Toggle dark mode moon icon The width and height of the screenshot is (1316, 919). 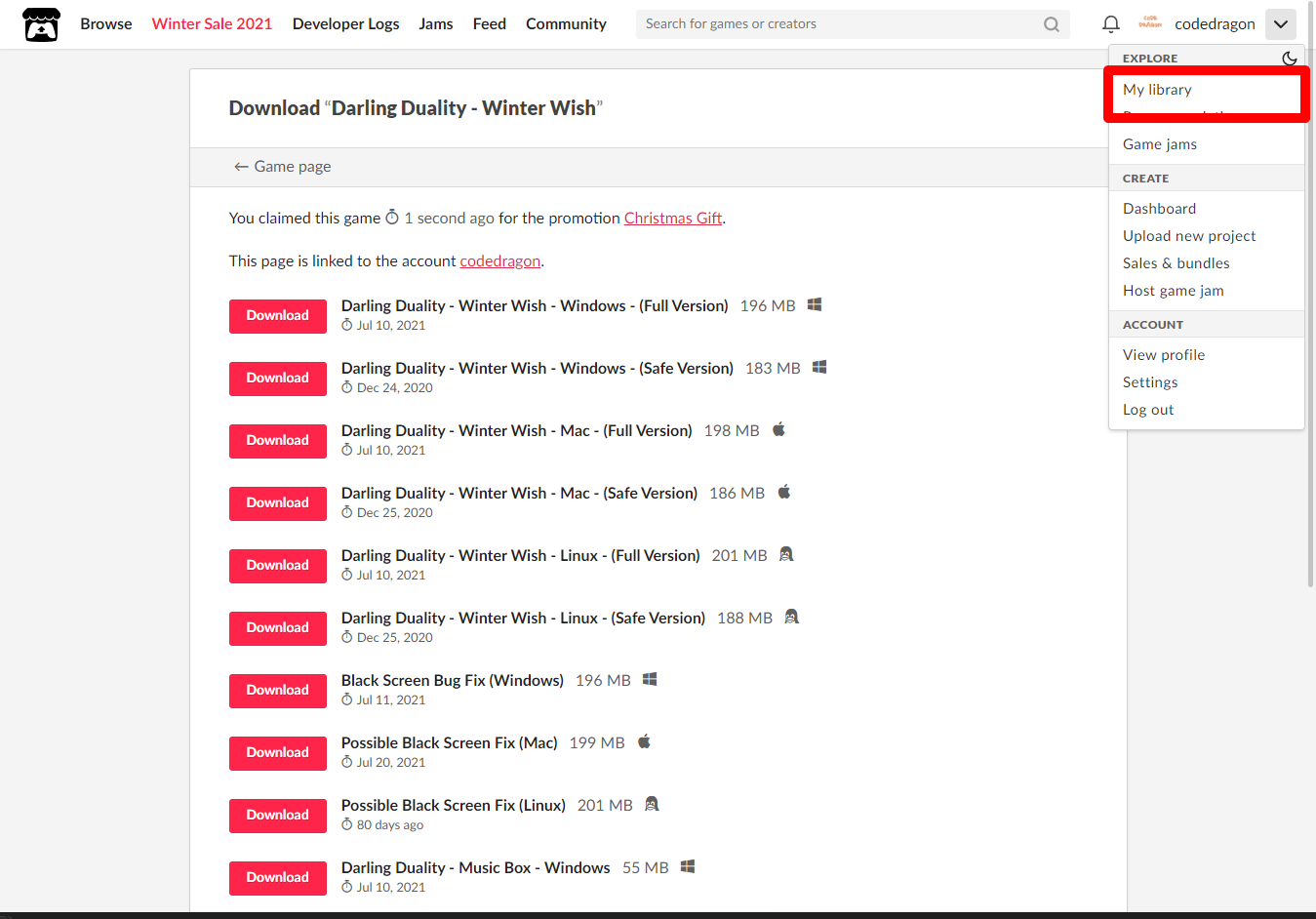[1289, 59]
